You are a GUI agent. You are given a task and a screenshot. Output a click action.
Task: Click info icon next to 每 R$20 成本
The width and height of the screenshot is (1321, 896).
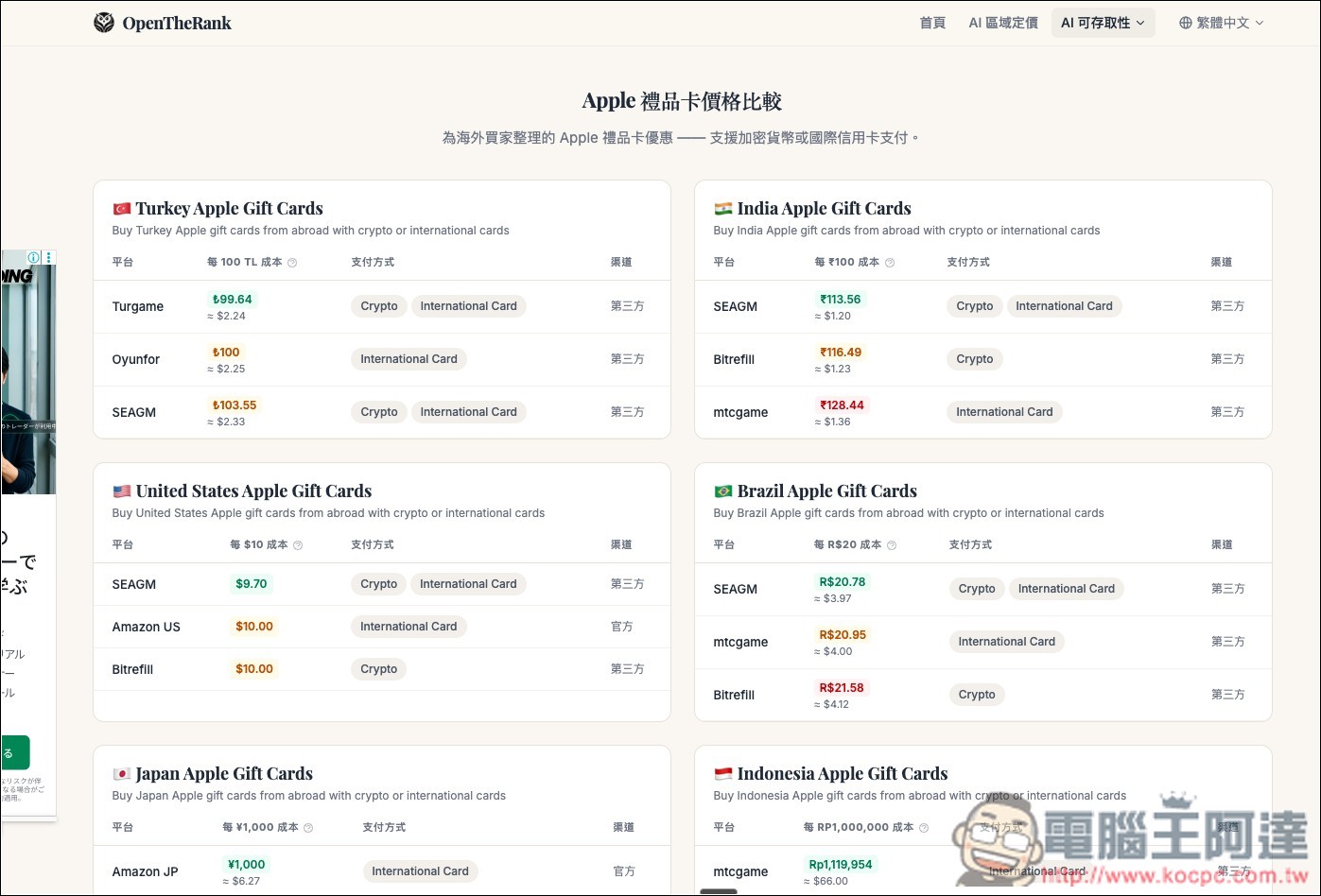pyautogui.click(x=892, y=545)
